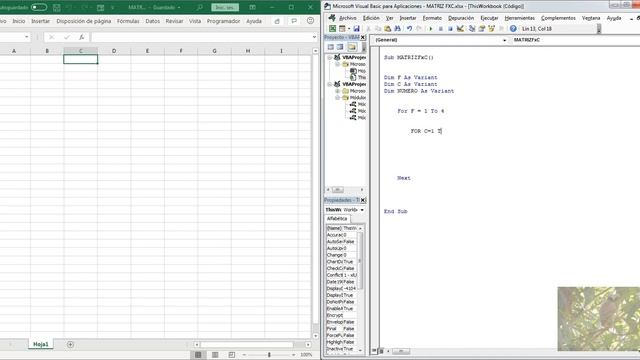Collapse the second VBAProject tree node

(330, 84)
